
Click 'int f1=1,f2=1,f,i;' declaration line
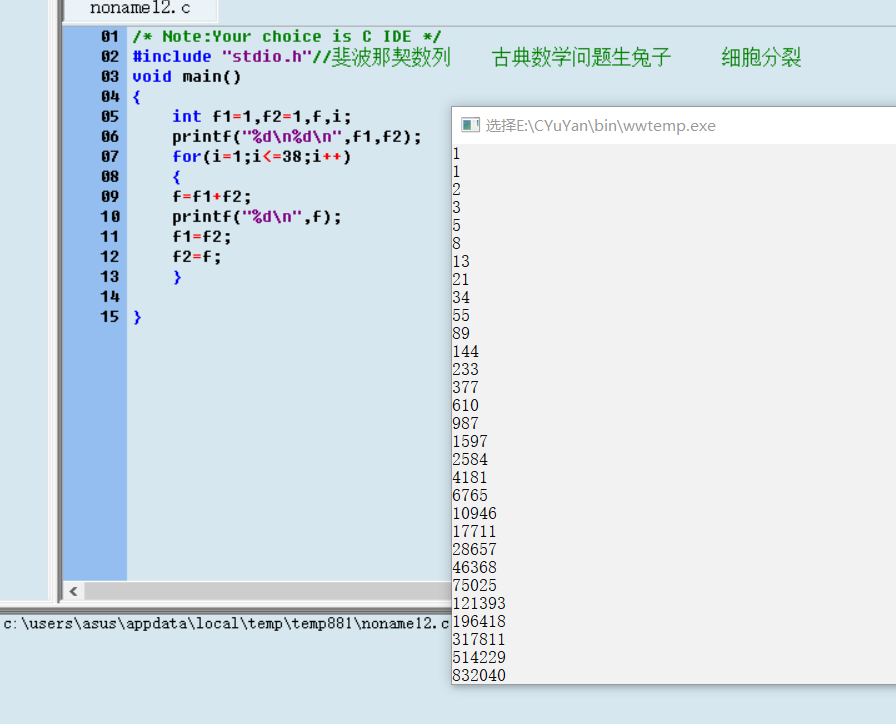pos(262,117)
